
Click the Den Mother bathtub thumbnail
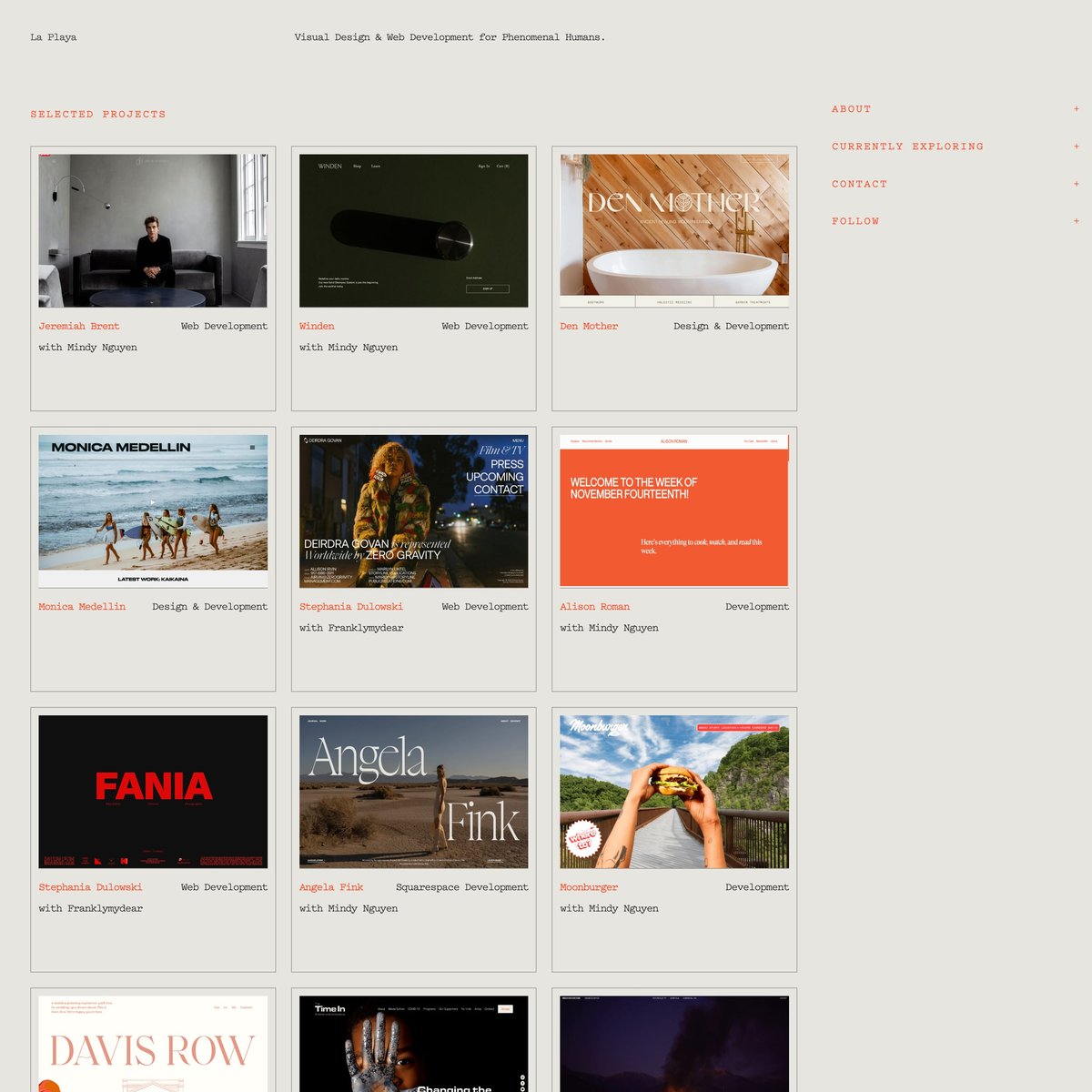[x=674, y=230]
